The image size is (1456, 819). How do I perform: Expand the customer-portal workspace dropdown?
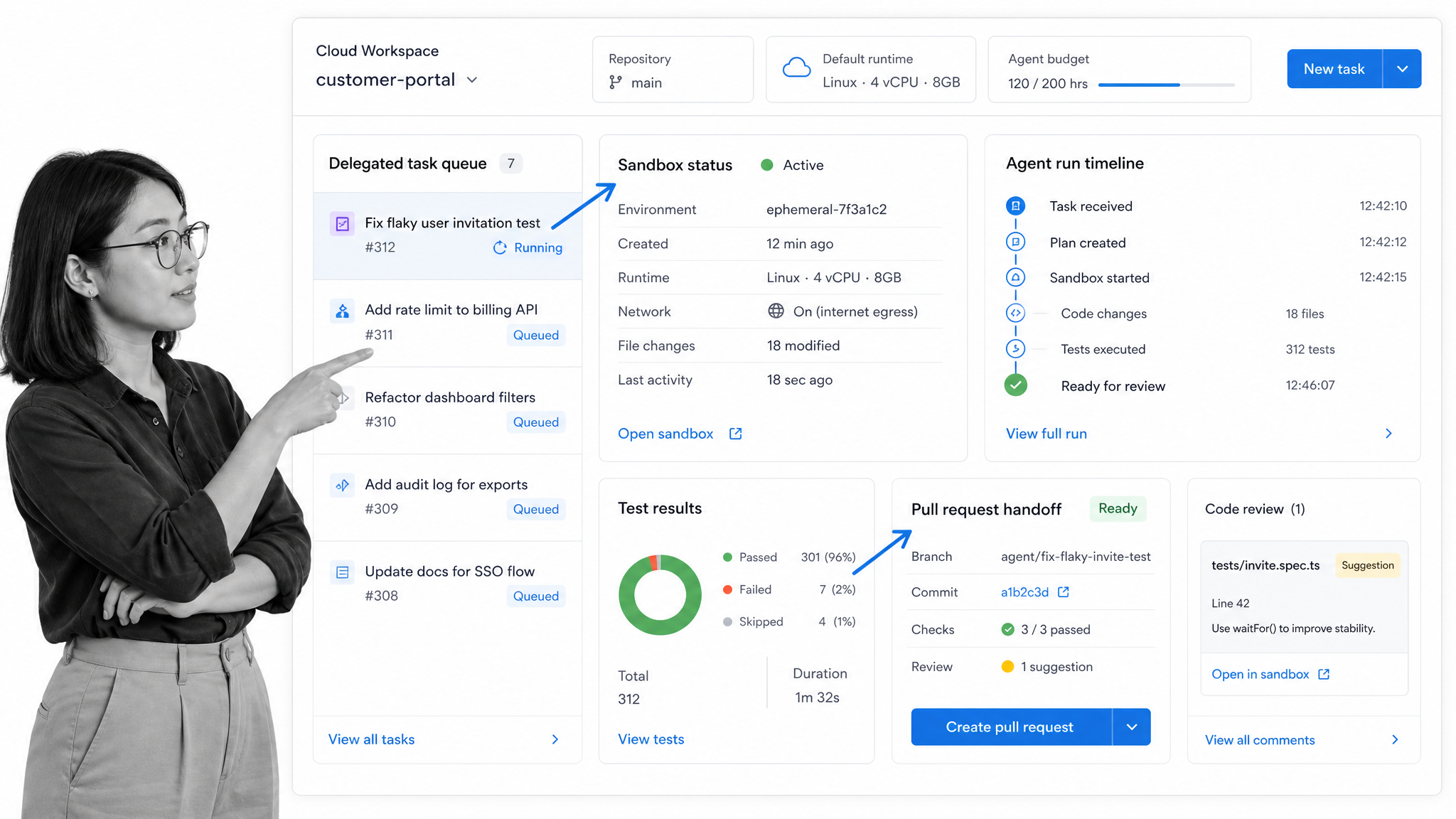(x=472, y=80)
